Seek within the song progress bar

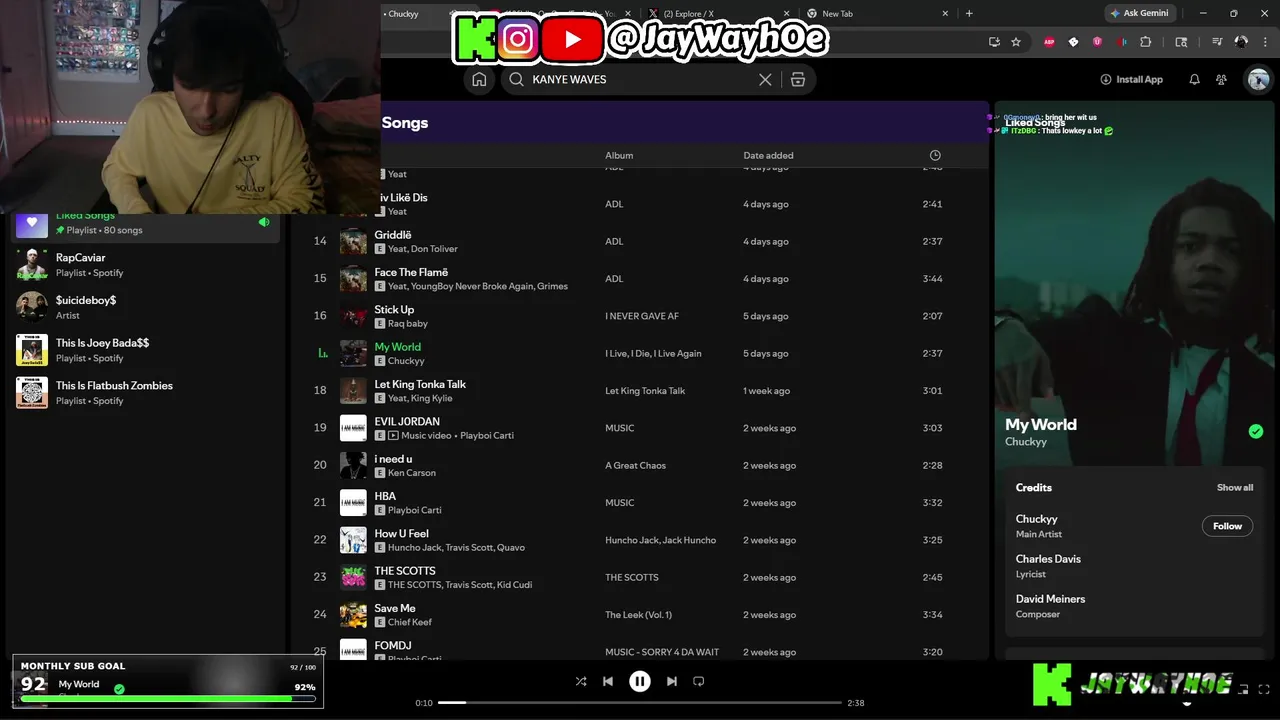(x=640, y=703)
